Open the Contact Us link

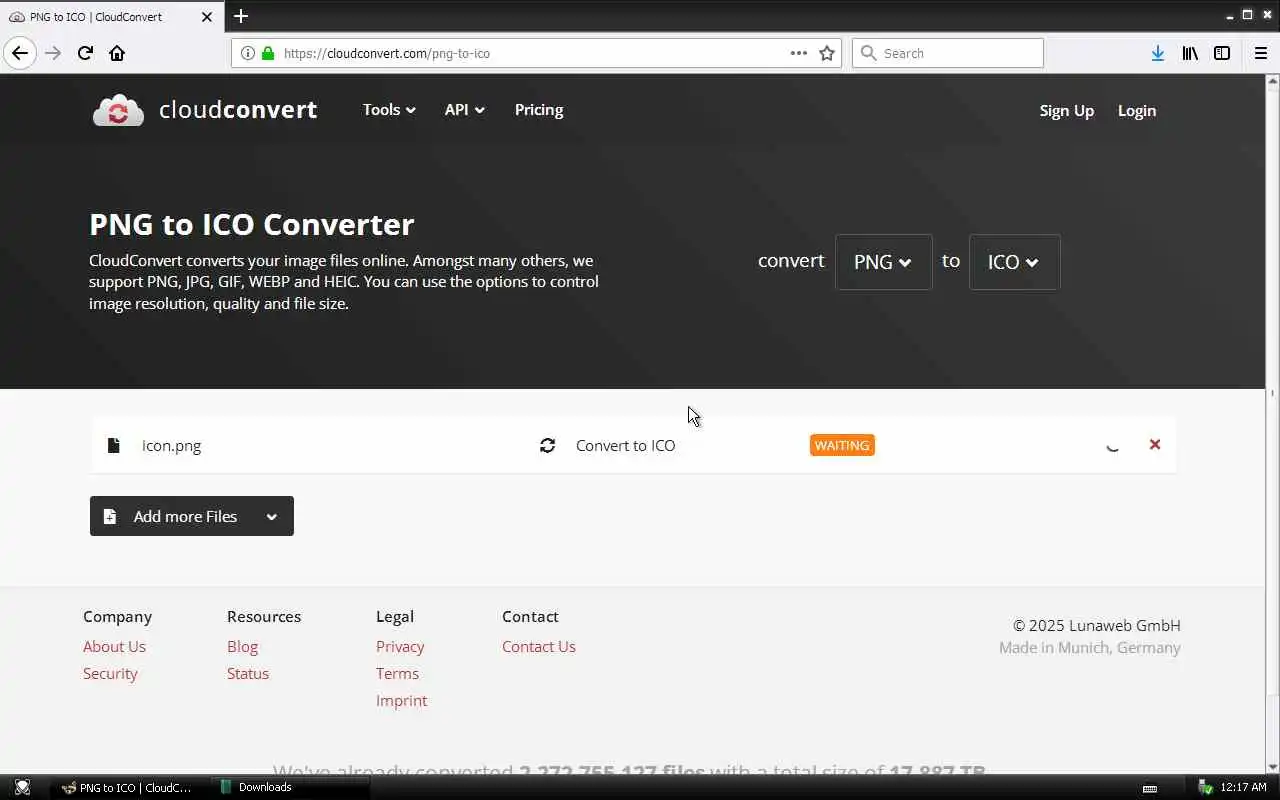539,646
